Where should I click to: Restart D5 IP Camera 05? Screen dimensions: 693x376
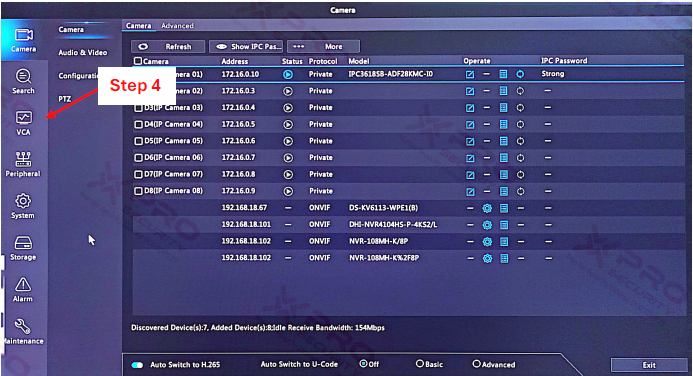[x=520, y=141]
